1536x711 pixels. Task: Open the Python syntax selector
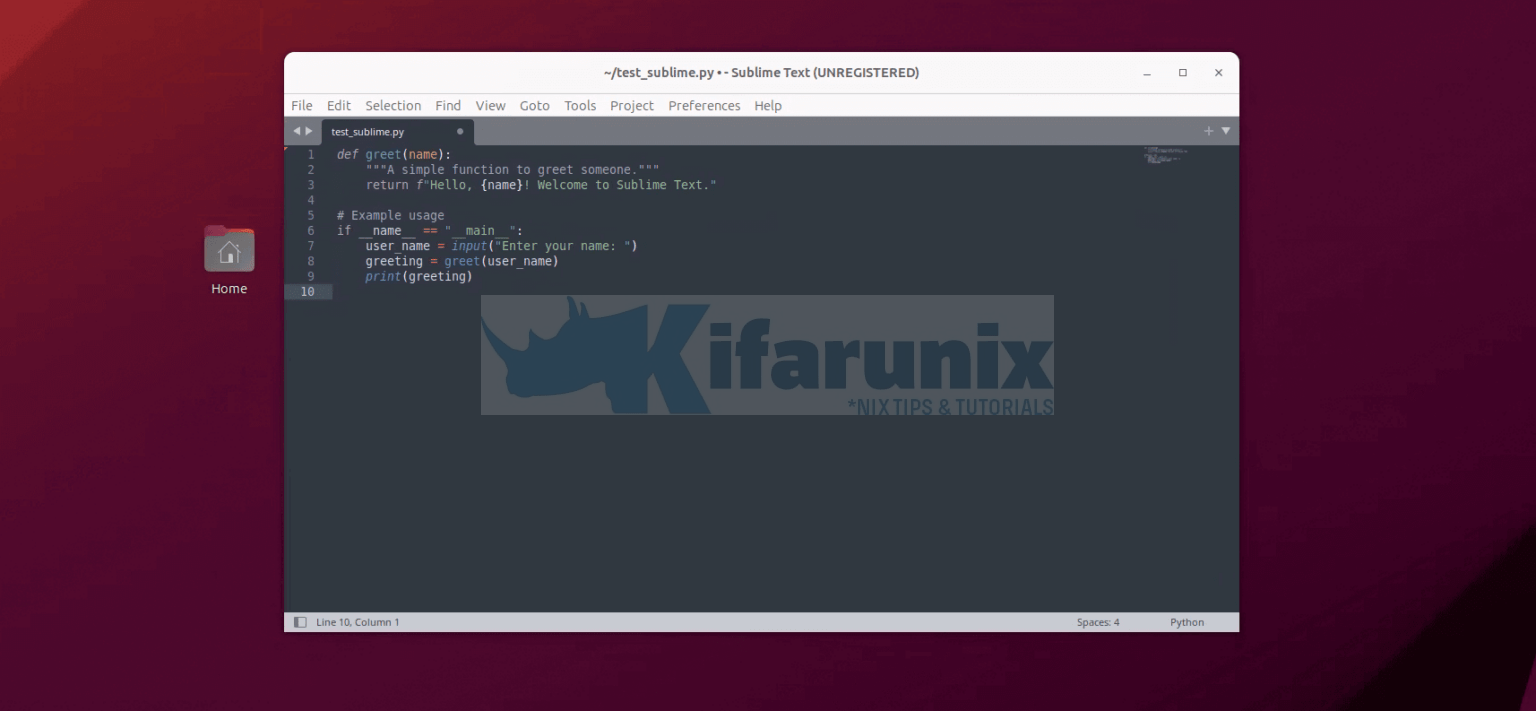tap(1186, 621)
